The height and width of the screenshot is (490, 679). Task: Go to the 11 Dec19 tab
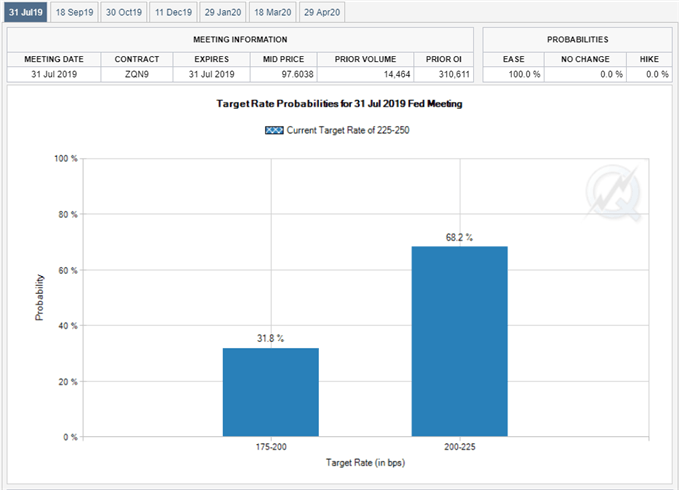(x=173, y=12)
